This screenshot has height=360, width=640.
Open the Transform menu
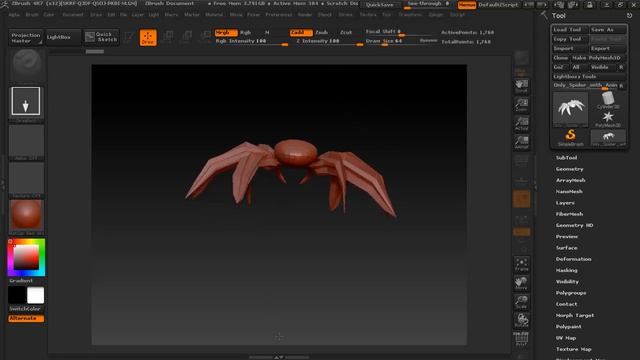click(410, 15)
